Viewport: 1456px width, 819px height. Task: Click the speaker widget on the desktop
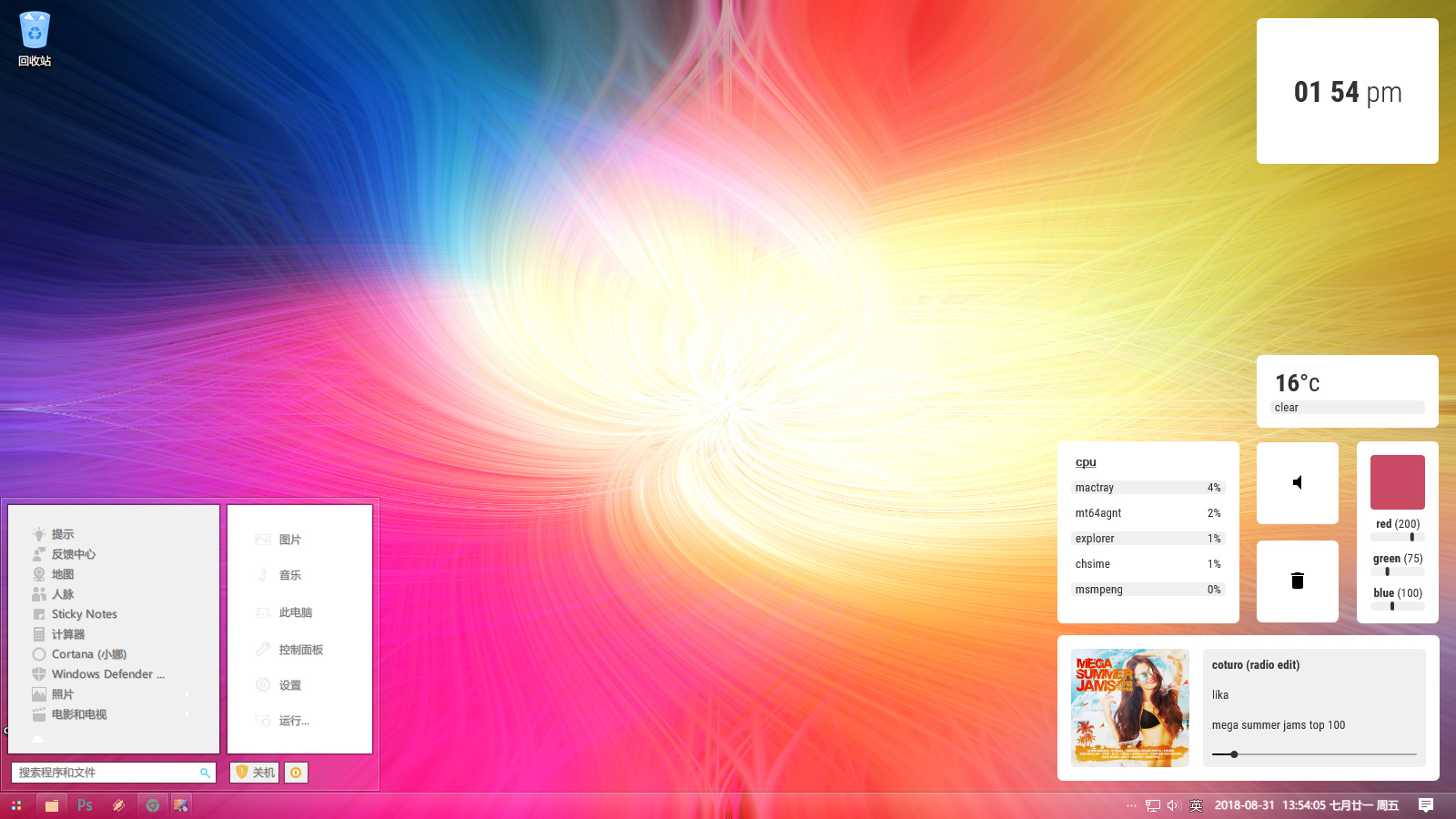point(1297,483)
